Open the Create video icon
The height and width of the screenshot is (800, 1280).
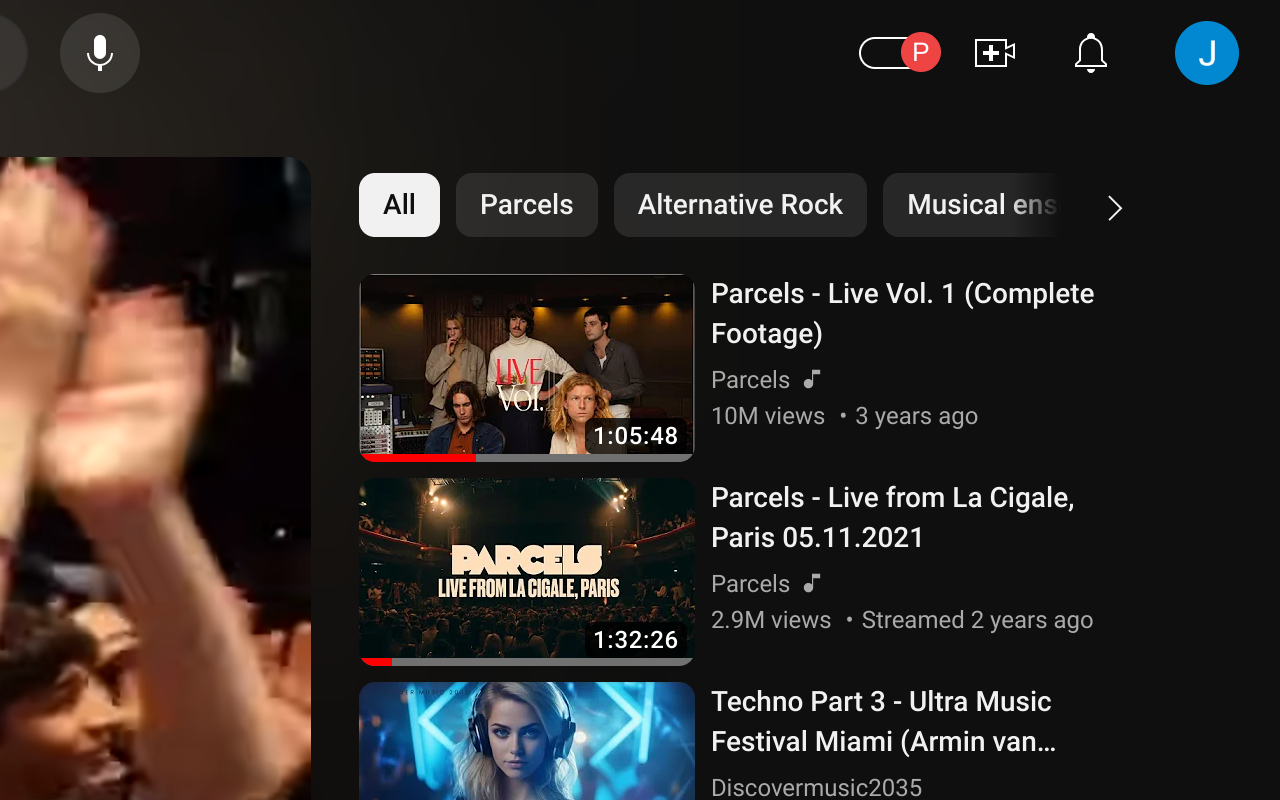994,52
